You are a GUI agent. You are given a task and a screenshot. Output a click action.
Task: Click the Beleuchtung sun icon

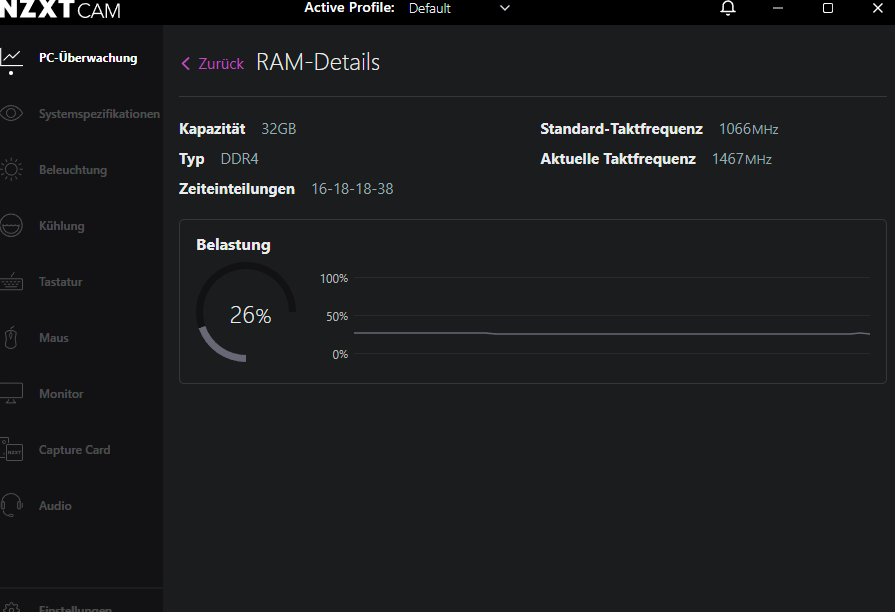pyautogui.click(x=11, y=170)
